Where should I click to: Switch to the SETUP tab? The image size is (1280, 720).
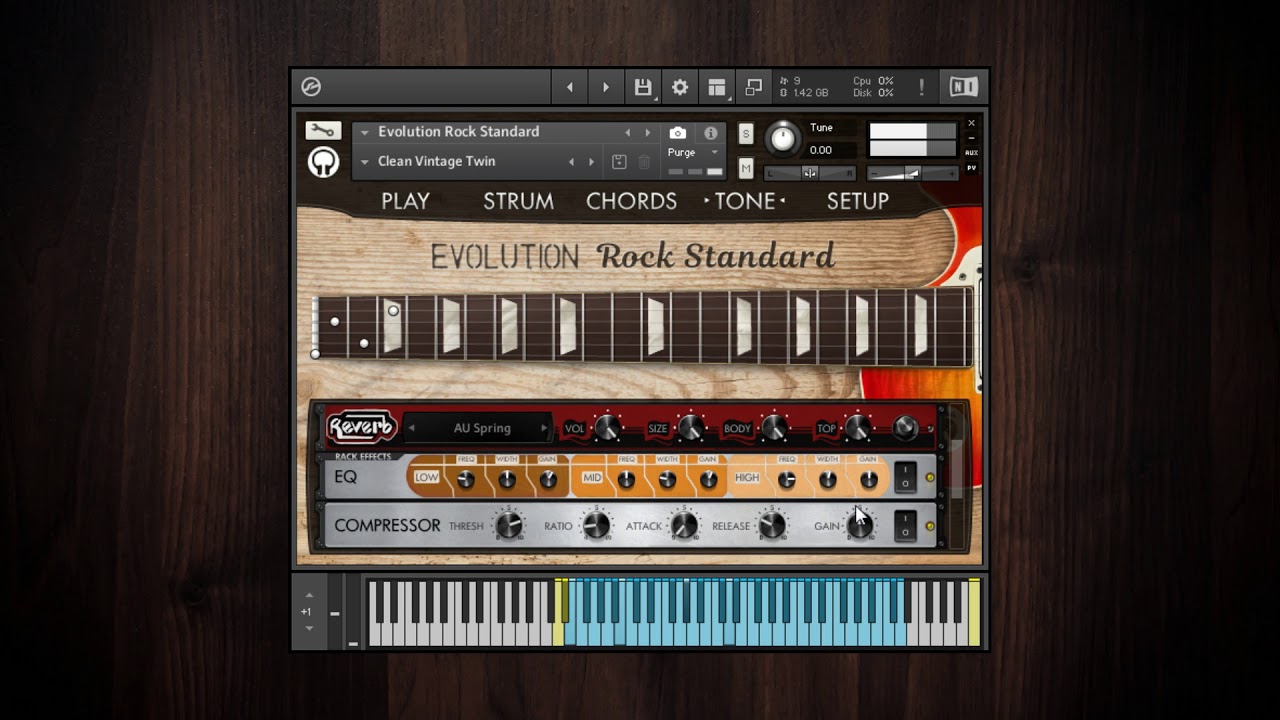(x=857, y=201)
